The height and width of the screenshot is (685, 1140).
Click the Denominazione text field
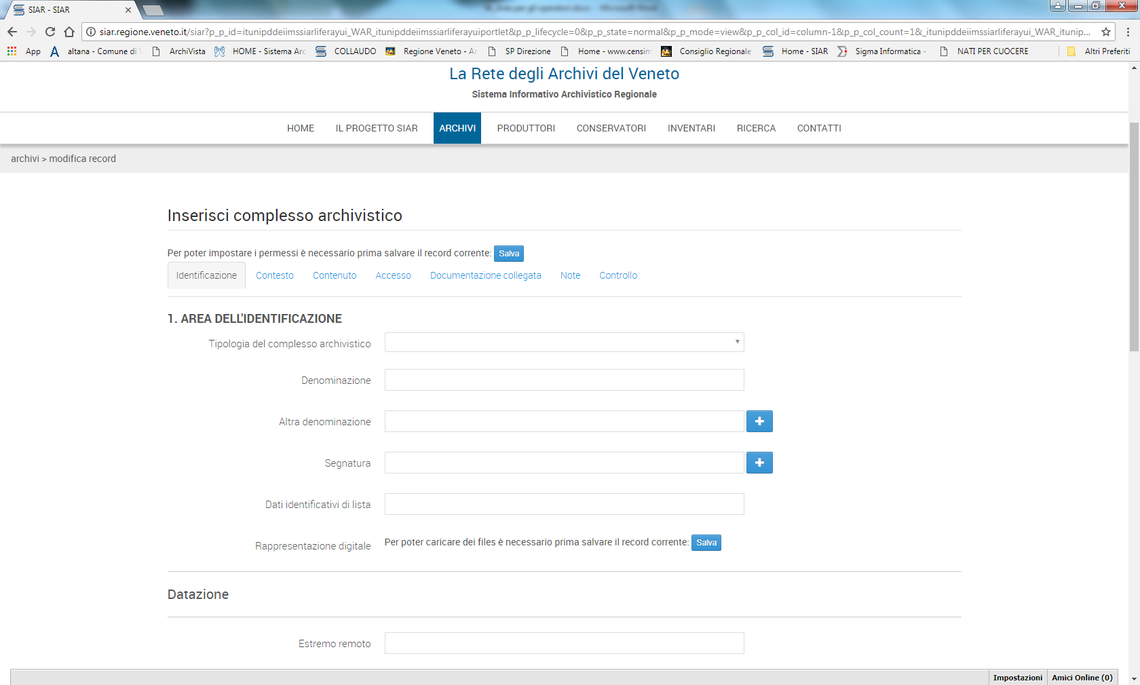pos(564,380)
